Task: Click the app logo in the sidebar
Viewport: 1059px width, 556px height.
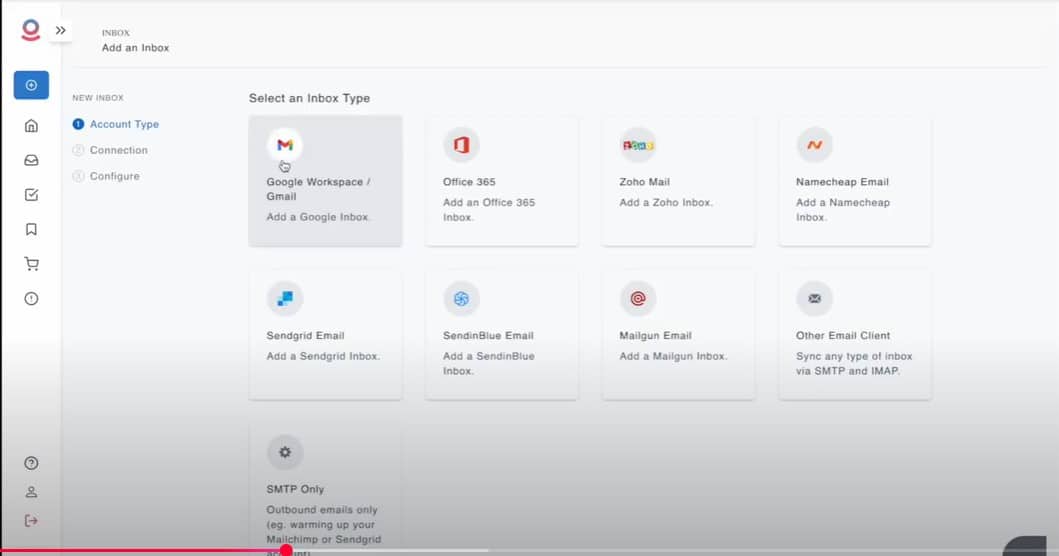Action: (30, 30)
